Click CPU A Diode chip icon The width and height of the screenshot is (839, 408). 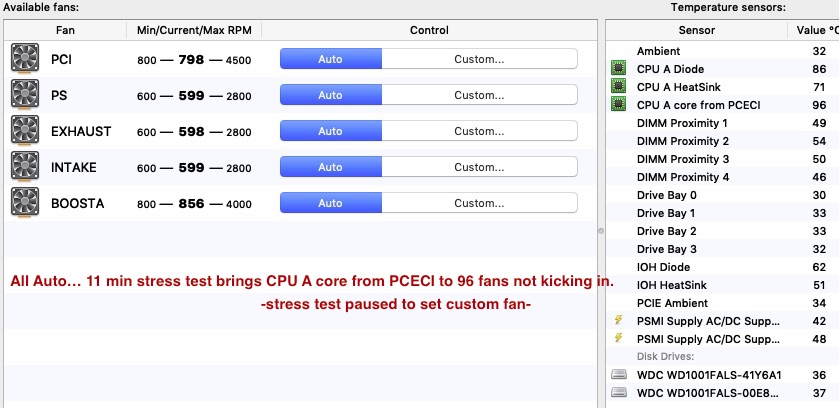[x=619, y=68]
